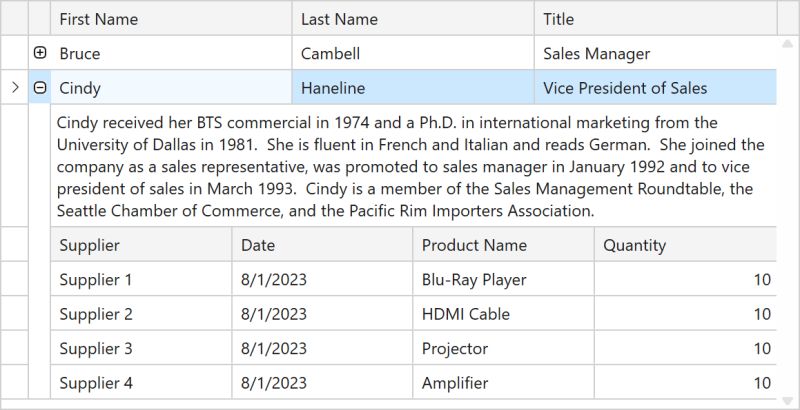
Task: Select the Cambell last name cell
Action: (x=412, y=54)
